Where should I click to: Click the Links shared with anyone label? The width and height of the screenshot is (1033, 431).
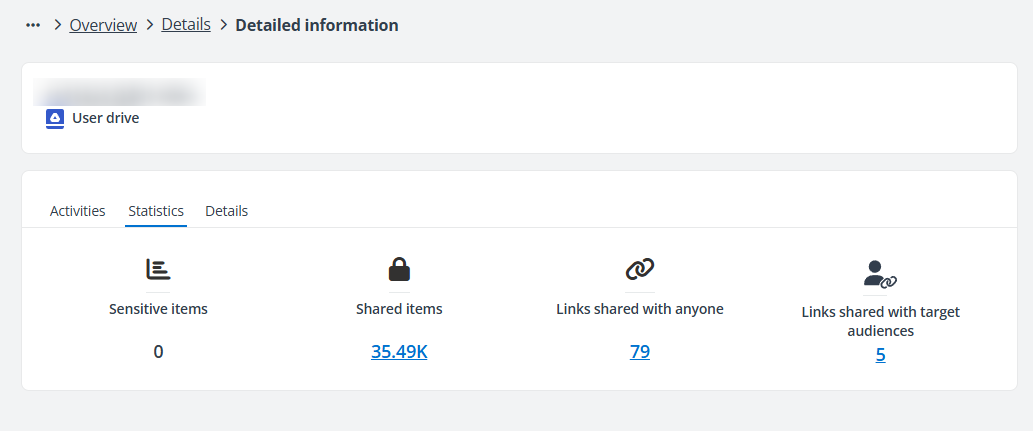(x=640, y=309)
